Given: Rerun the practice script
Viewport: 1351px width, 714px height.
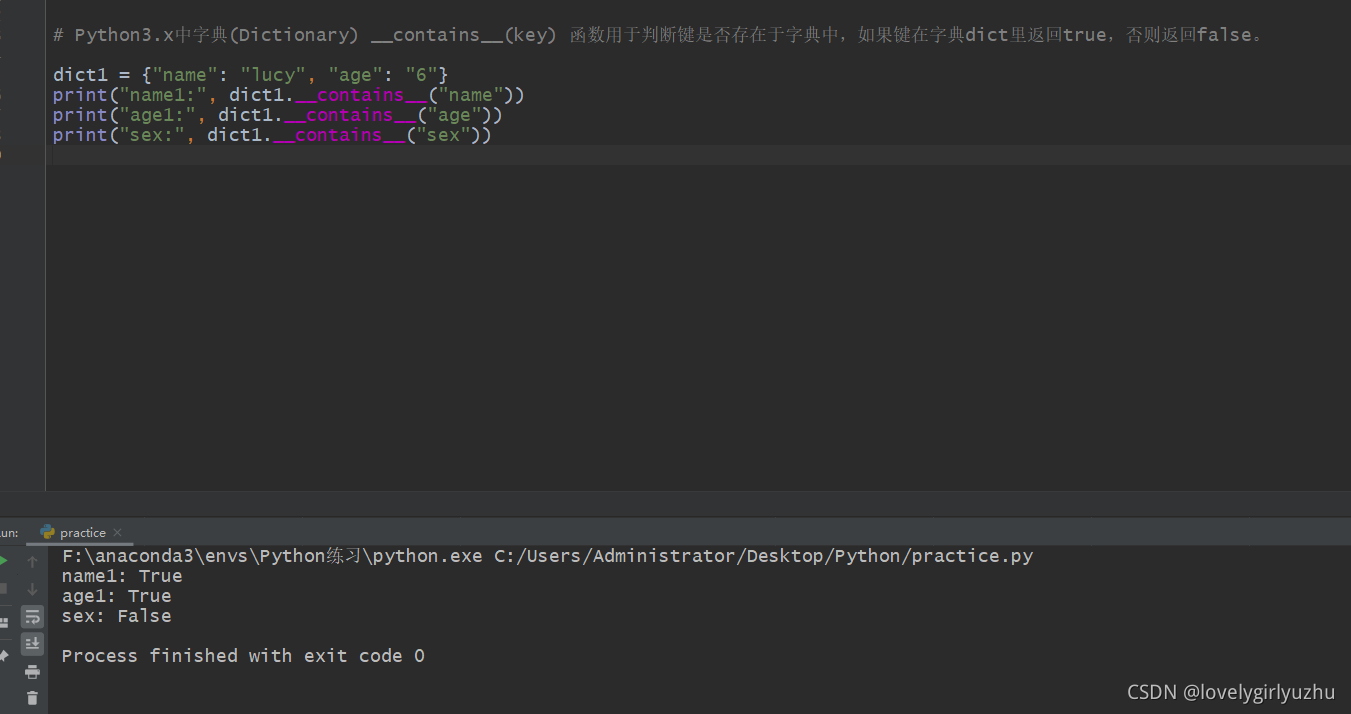Looking at the screenshot, I should point(4,560).
